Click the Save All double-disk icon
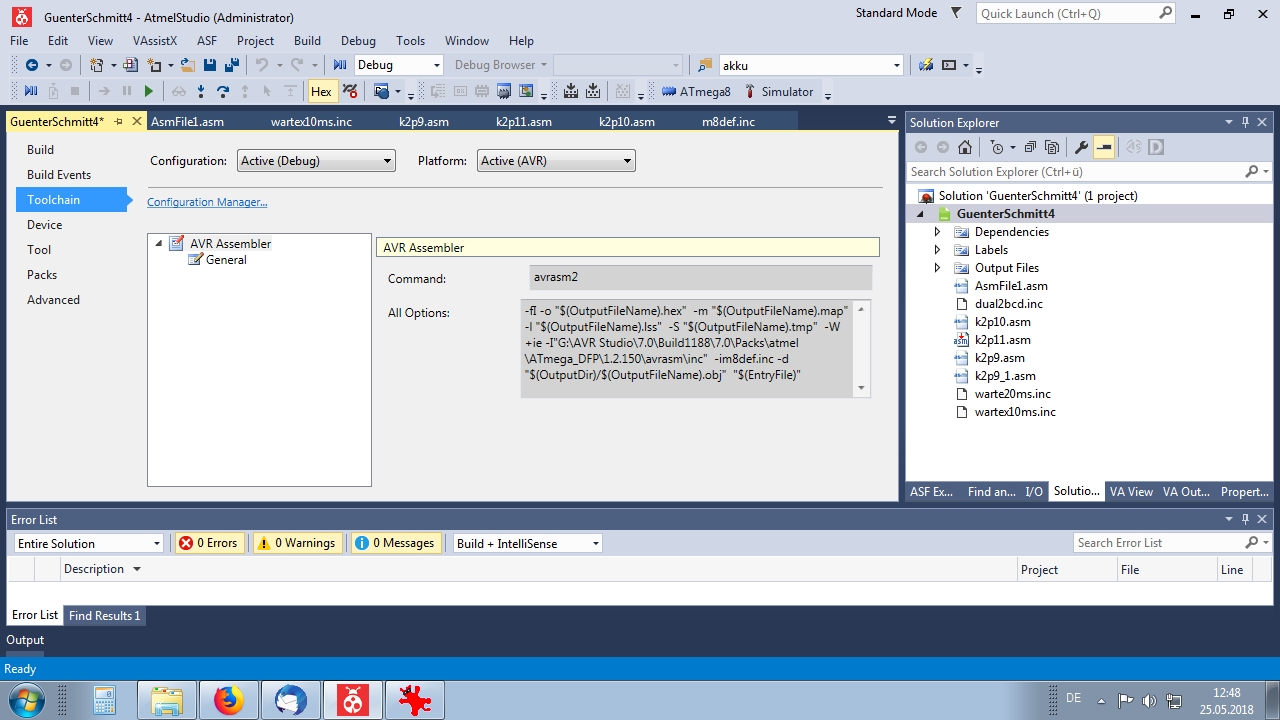 click(x=232, y=65)
